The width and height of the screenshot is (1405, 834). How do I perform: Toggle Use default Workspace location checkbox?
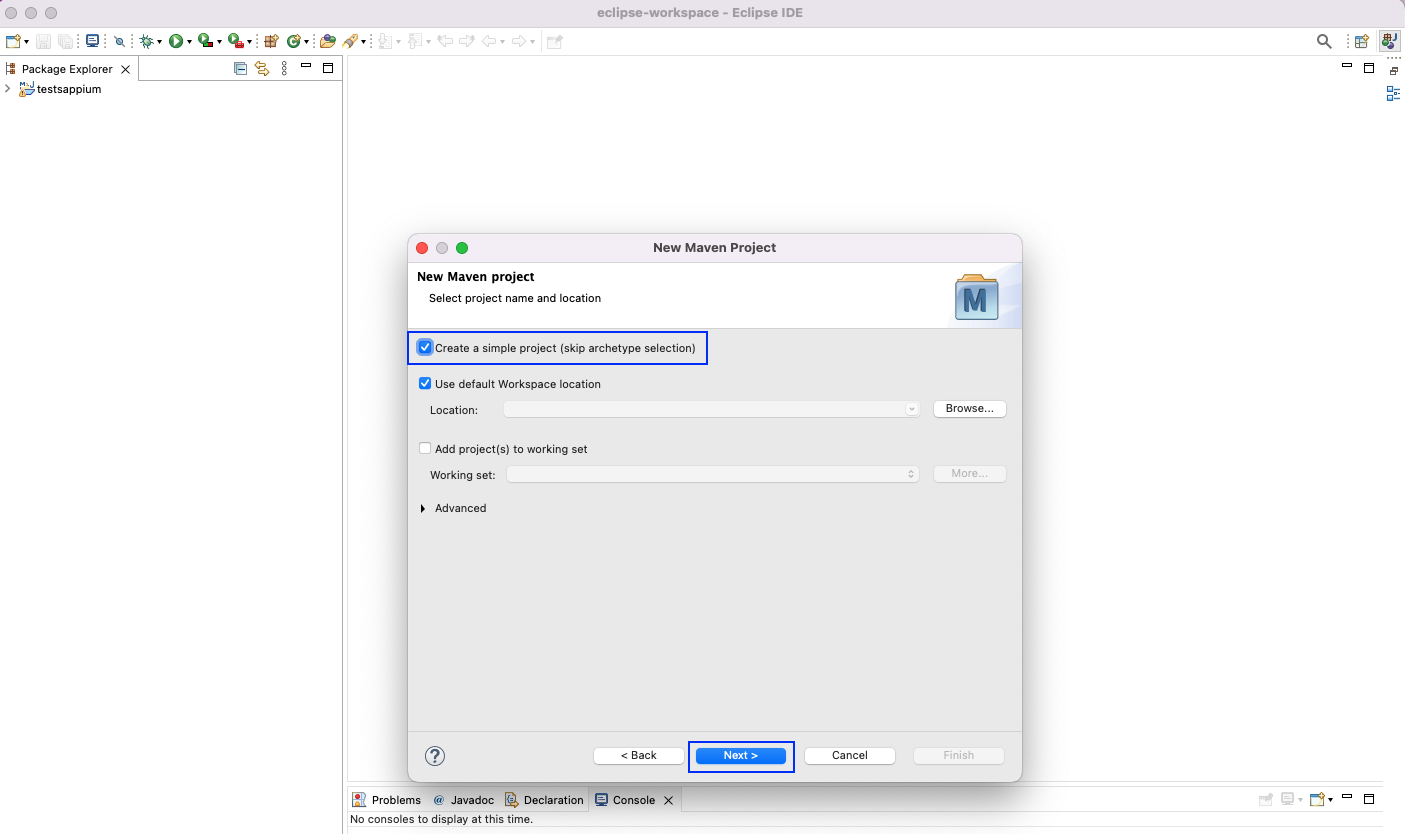[x=425, y=384]
